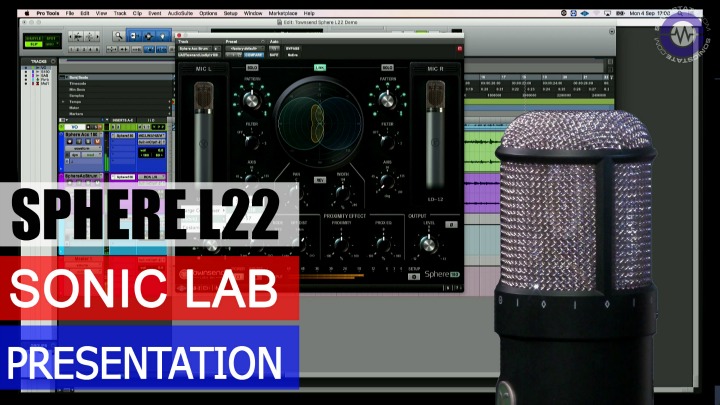Click the red target icon in the plugin header
The width and height of the screenshot is (720, 405).
(x=459, y=48)
